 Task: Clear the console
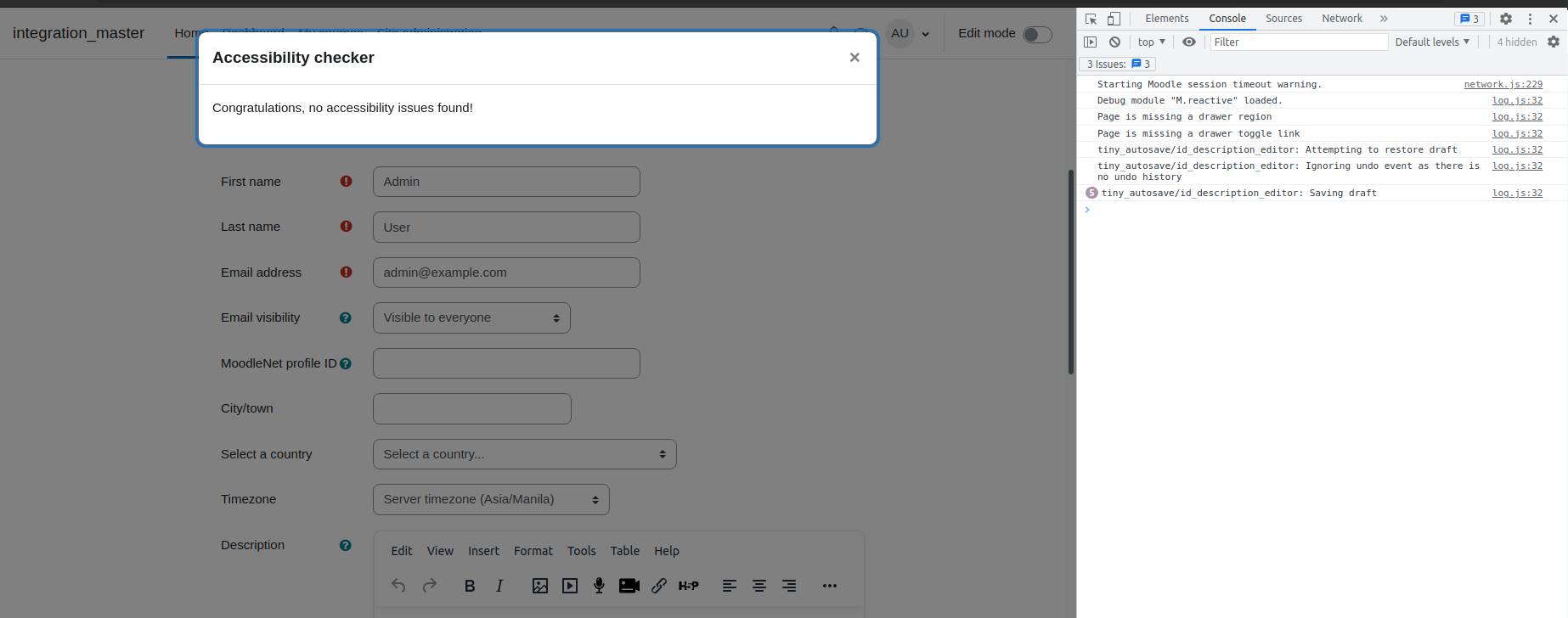1114,42
